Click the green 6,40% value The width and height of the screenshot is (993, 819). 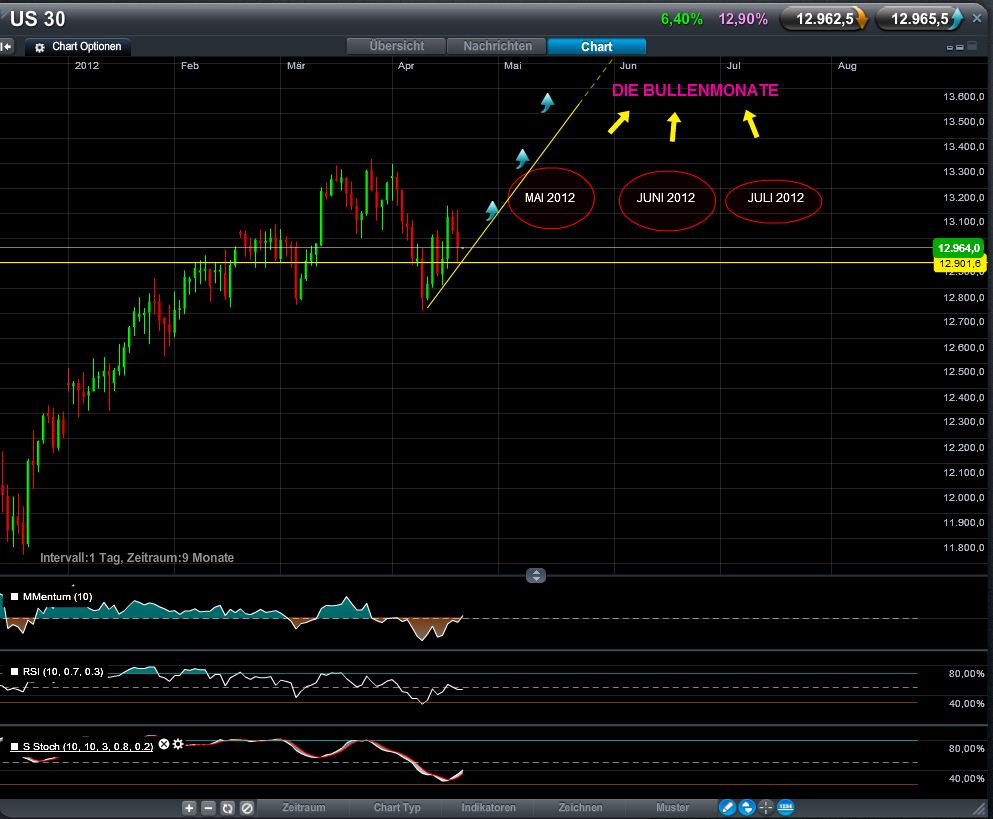[x=682, y=19]
